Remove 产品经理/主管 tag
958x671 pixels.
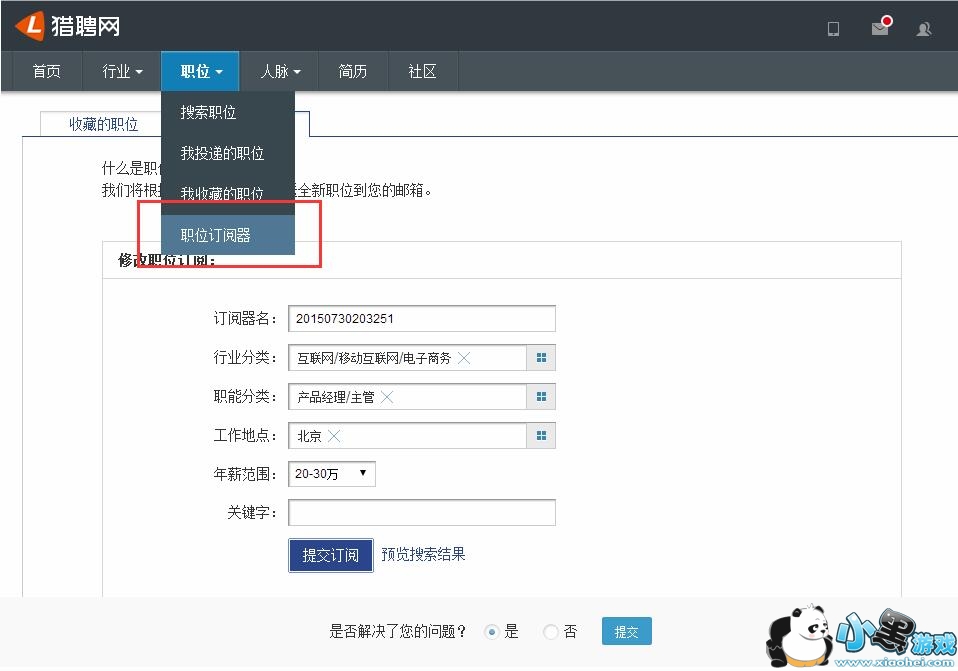[387, 397]
